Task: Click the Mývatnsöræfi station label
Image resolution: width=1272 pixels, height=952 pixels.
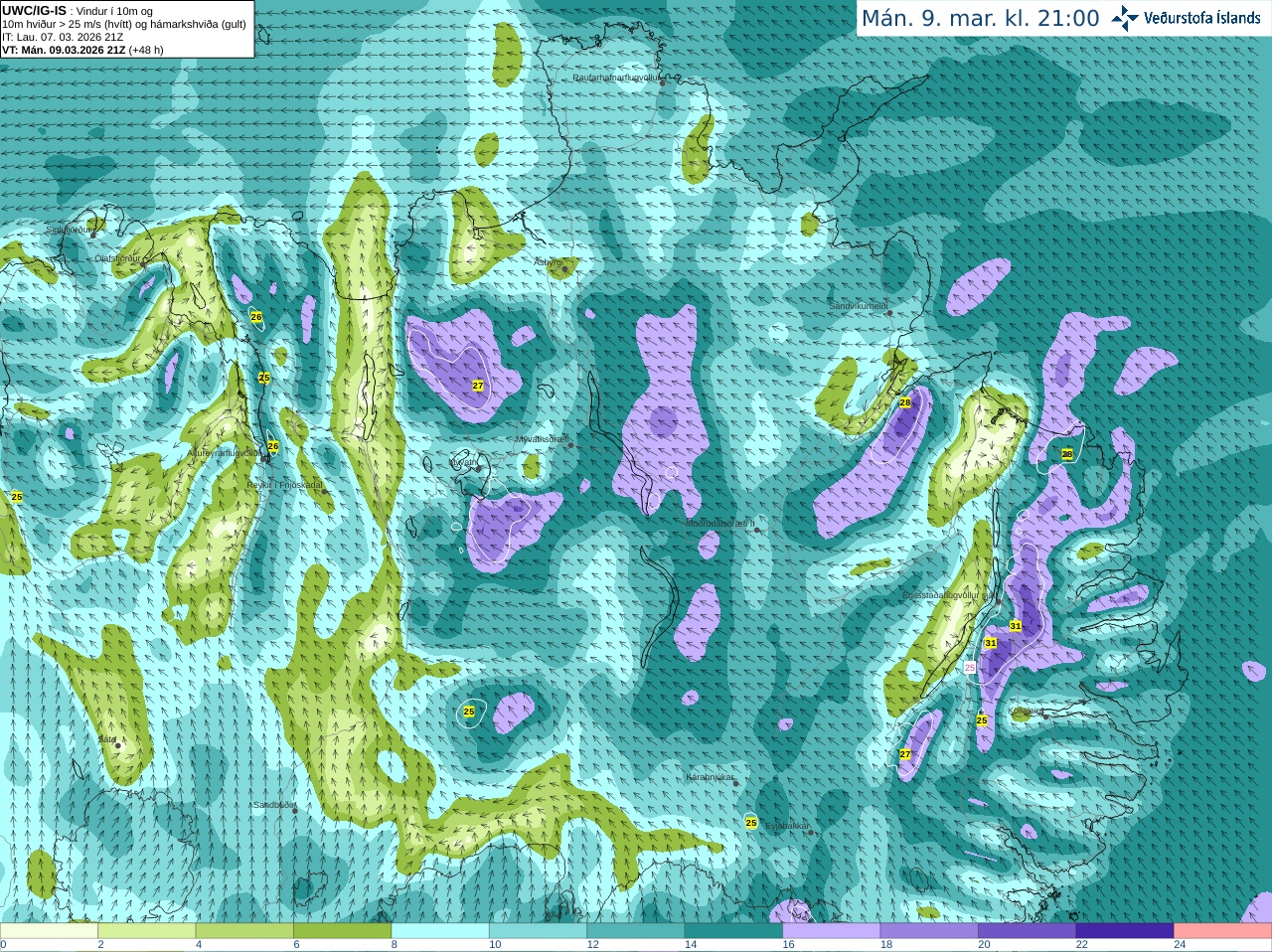Action: point(542,439)
